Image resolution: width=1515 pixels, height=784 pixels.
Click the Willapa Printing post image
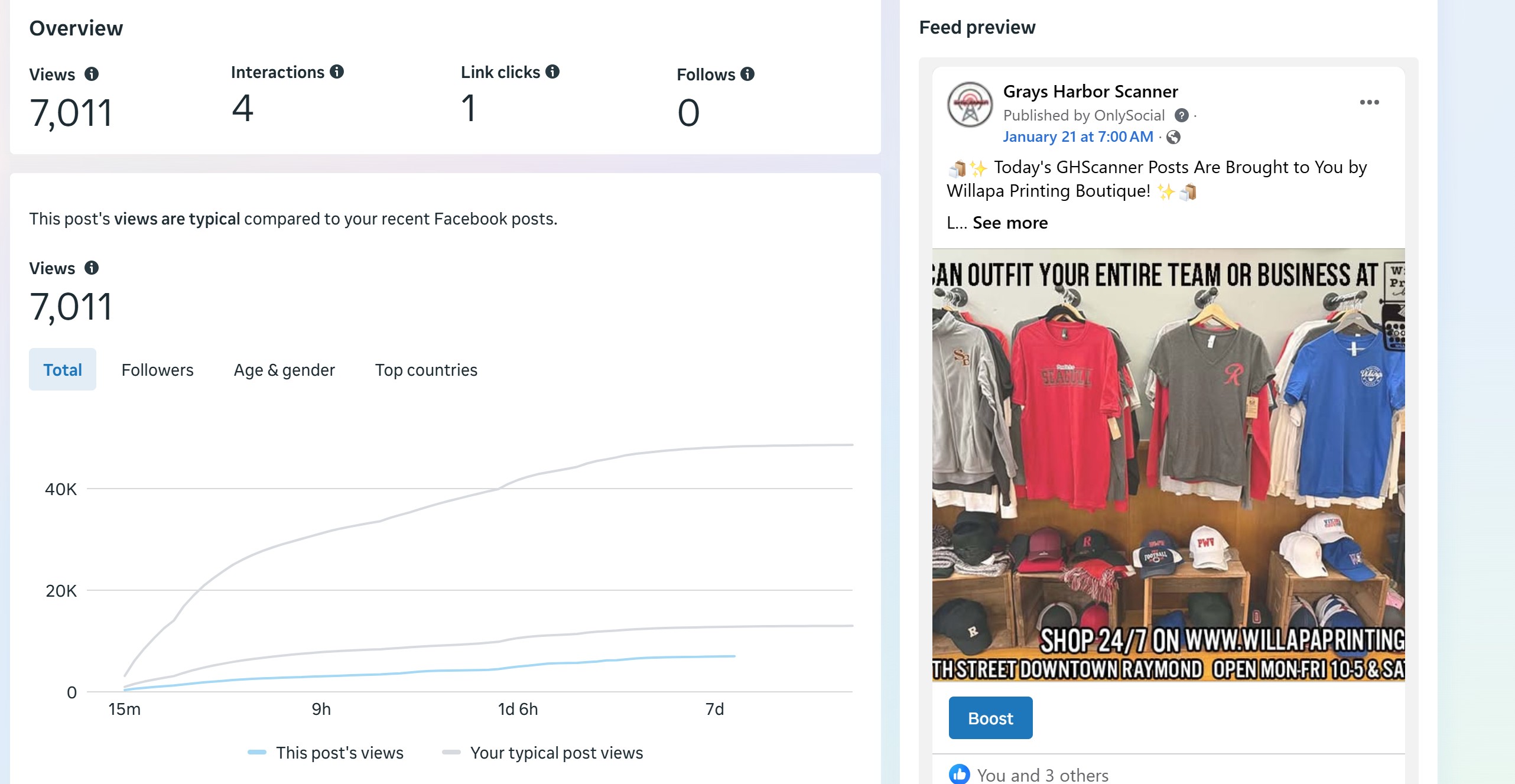tap(1168, 465)
